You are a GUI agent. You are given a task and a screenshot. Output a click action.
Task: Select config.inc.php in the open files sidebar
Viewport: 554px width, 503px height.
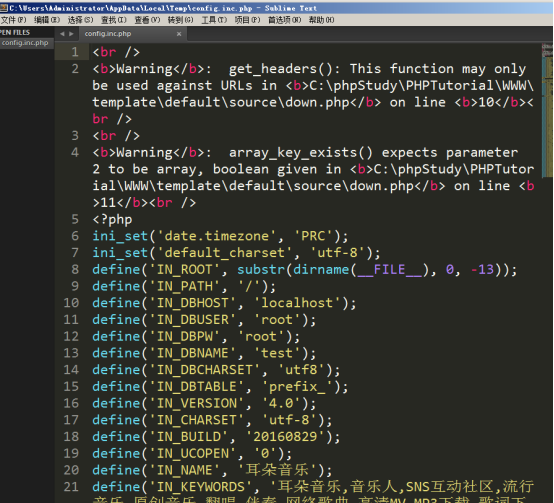(x=25, y=43)
